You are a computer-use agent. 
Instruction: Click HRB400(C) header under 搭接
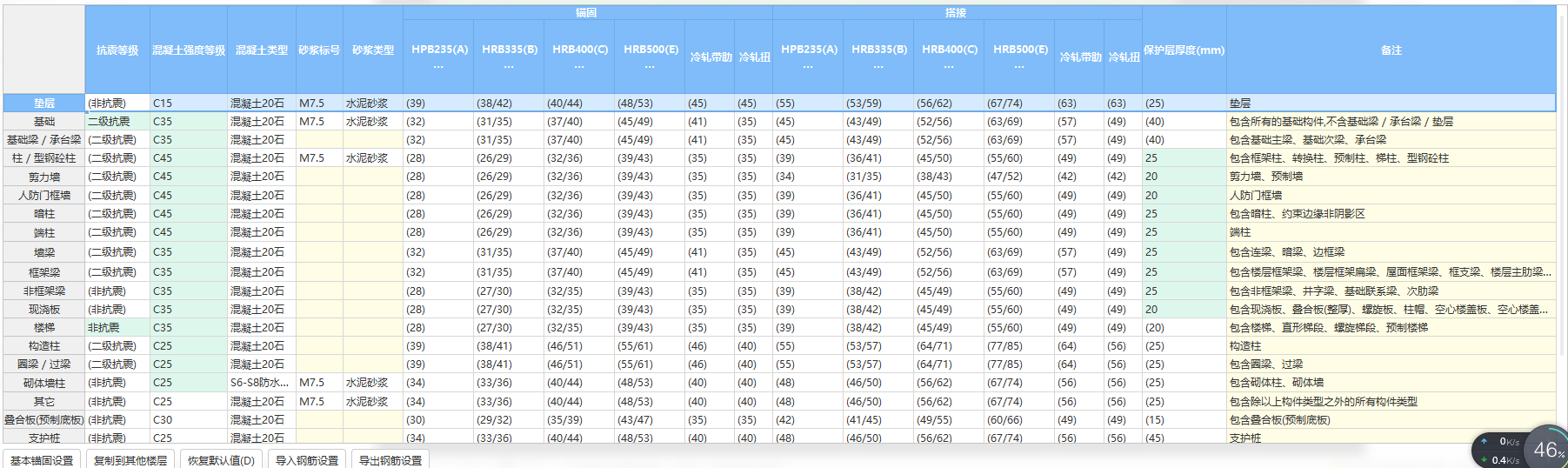pyautogui.click(x=949, y=57)
